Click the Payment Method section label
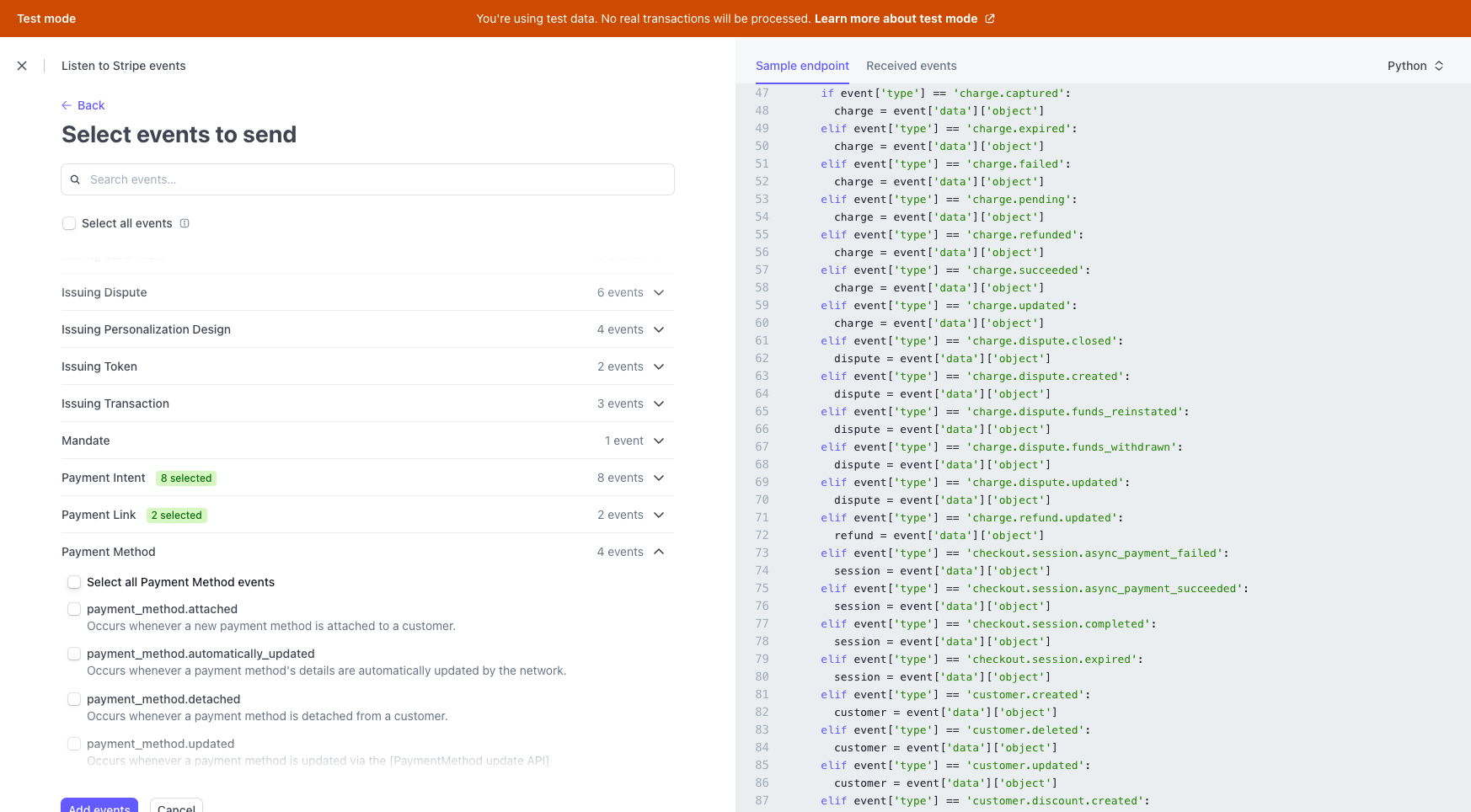1471x812 pixels. point(109,552)
